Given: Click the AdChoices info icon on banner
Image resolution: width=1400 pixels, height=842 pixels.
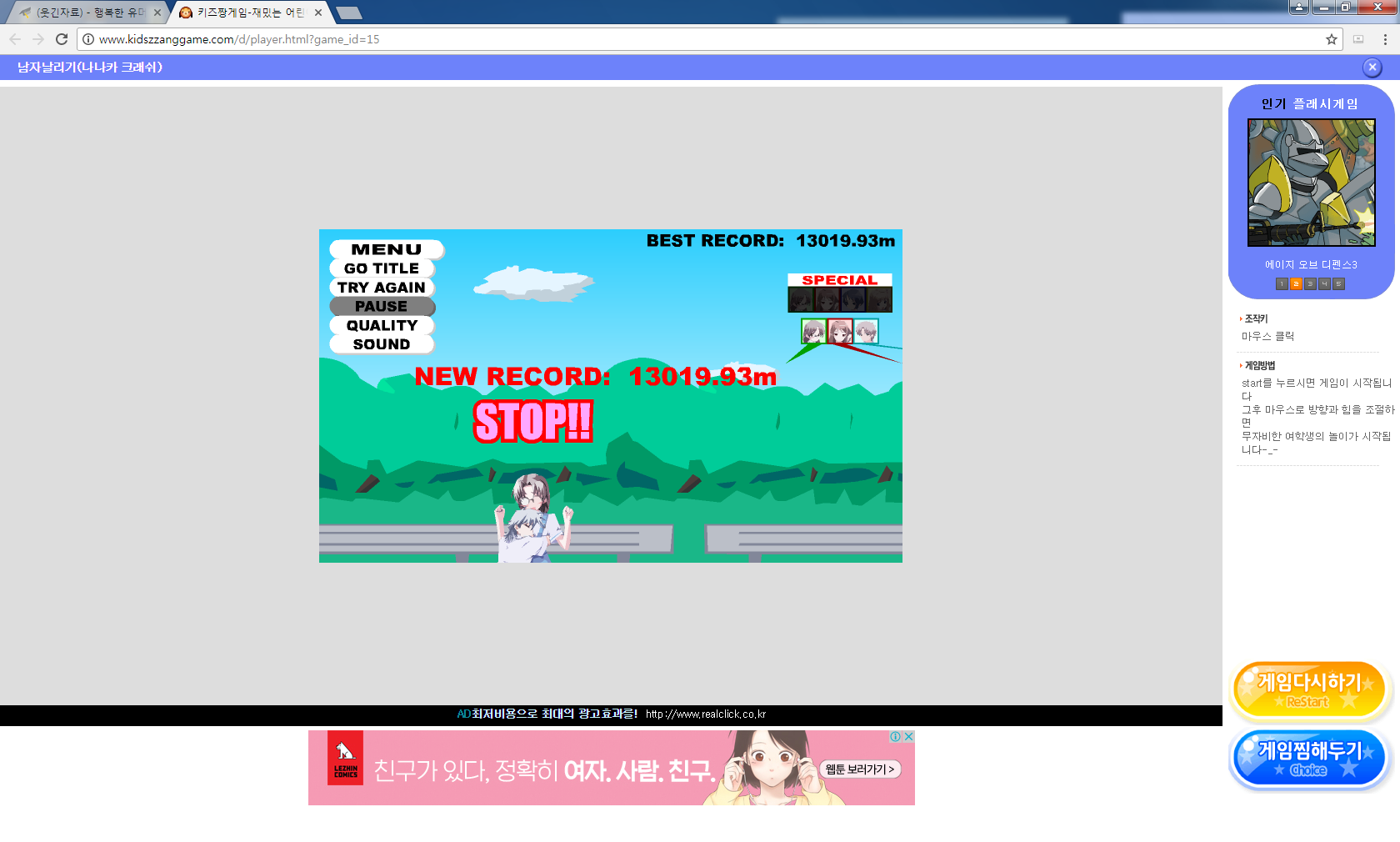Looking at the screenshot, I should (896, 736).
